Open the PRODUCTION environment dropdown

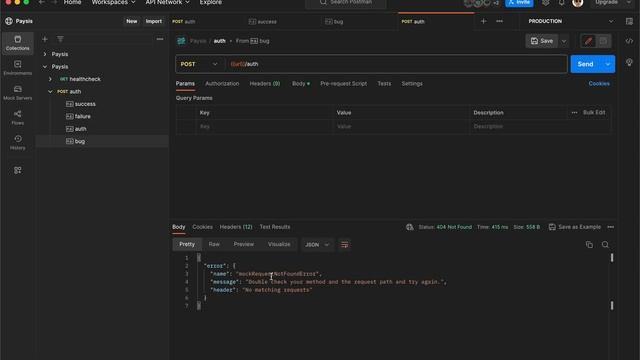(571, 21)
